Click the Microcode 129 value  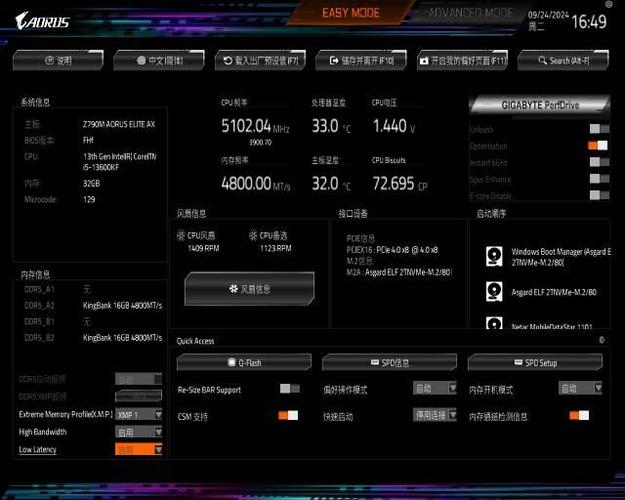pos(89,199)
